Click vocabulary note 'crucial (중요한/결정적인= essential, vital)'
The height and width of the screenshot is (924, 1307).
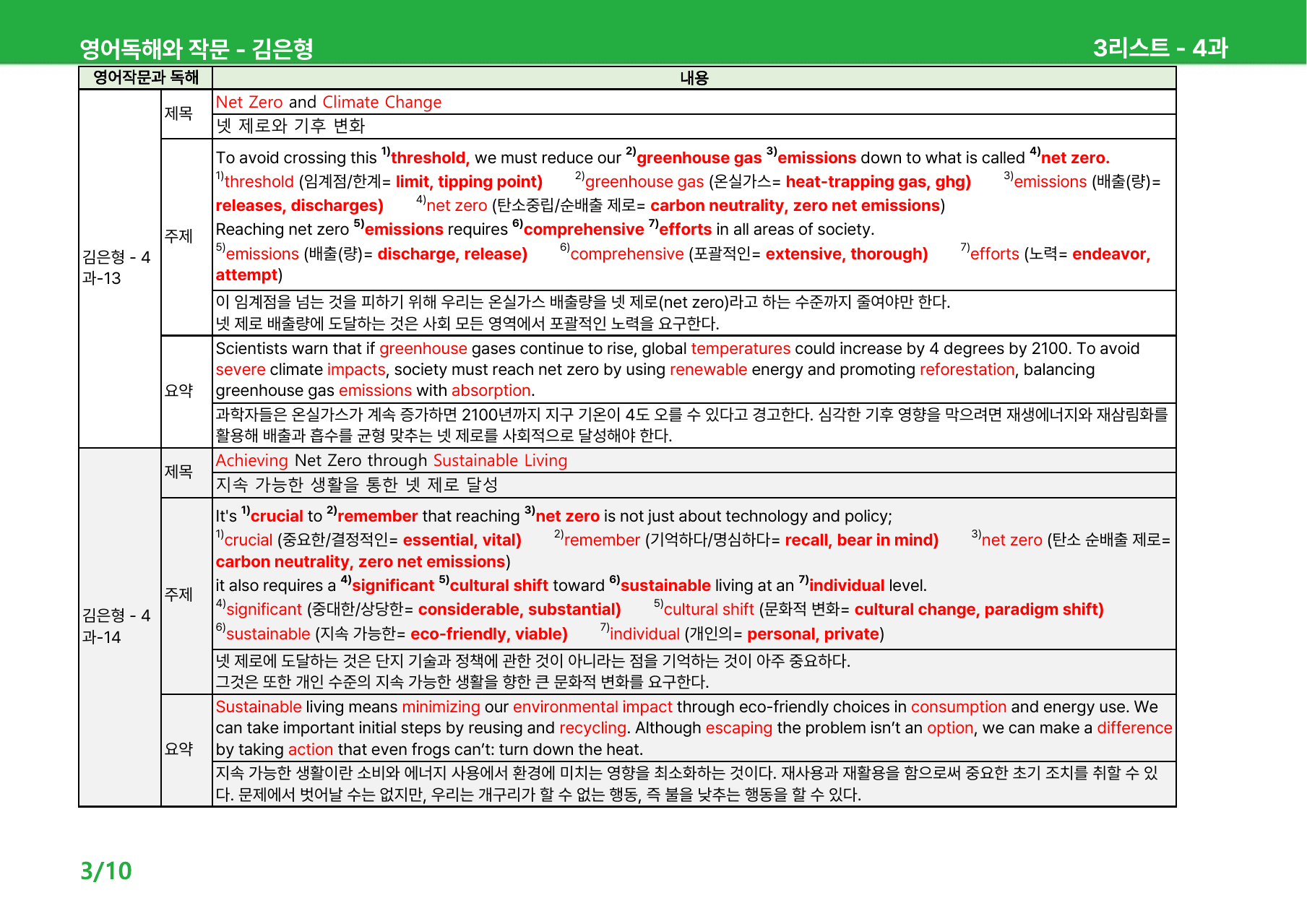[x=368, y=540]
